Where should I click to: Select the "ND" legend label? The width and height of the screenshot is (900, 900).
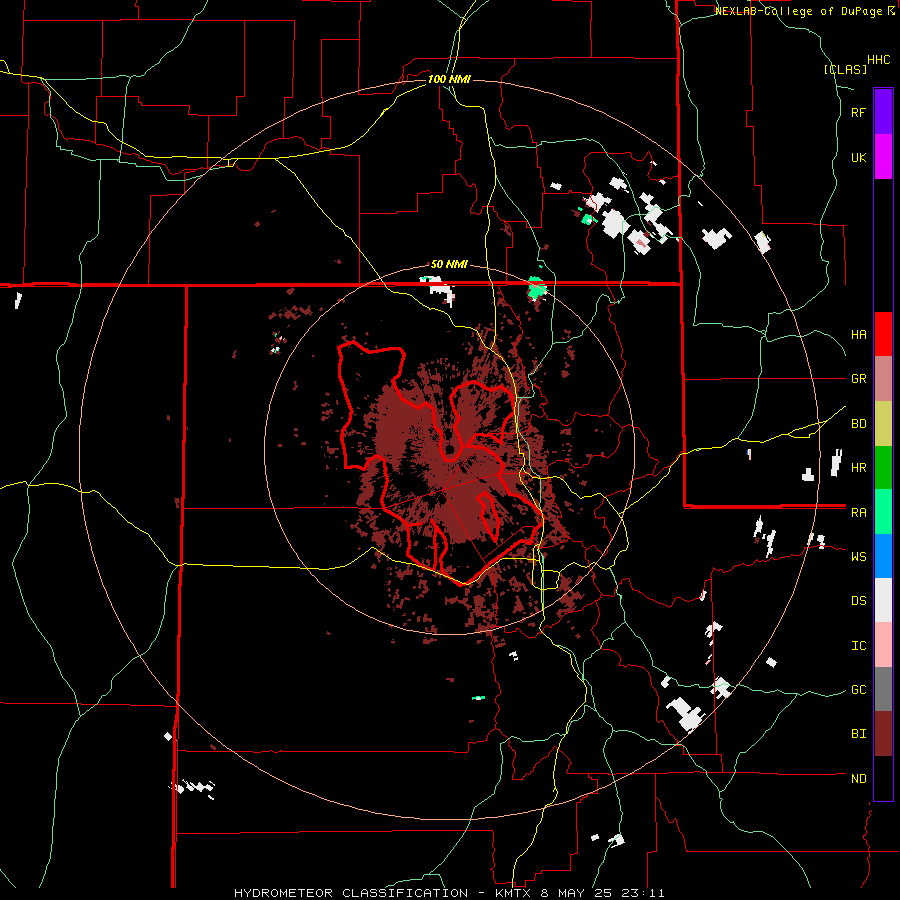coord(859,779)
